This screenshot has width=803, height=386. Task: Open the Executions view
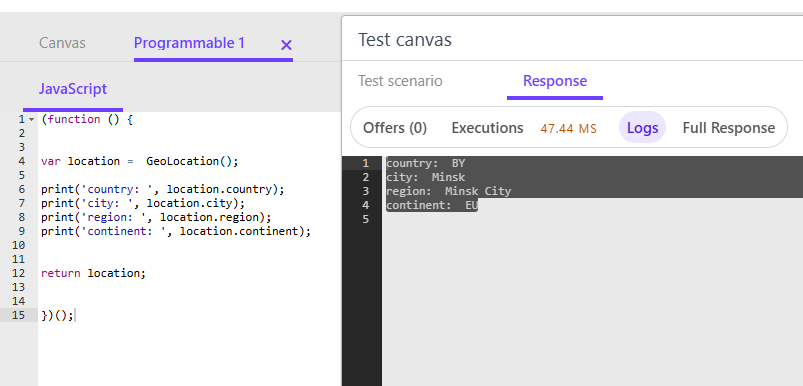click(487, 128)
